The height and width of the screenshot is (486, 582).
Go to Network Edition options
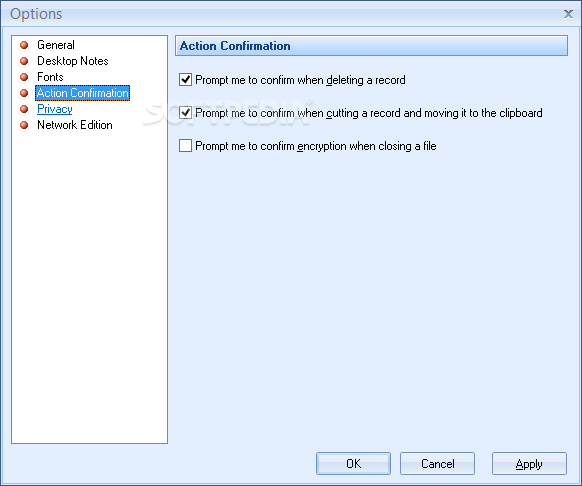(75, 125)
